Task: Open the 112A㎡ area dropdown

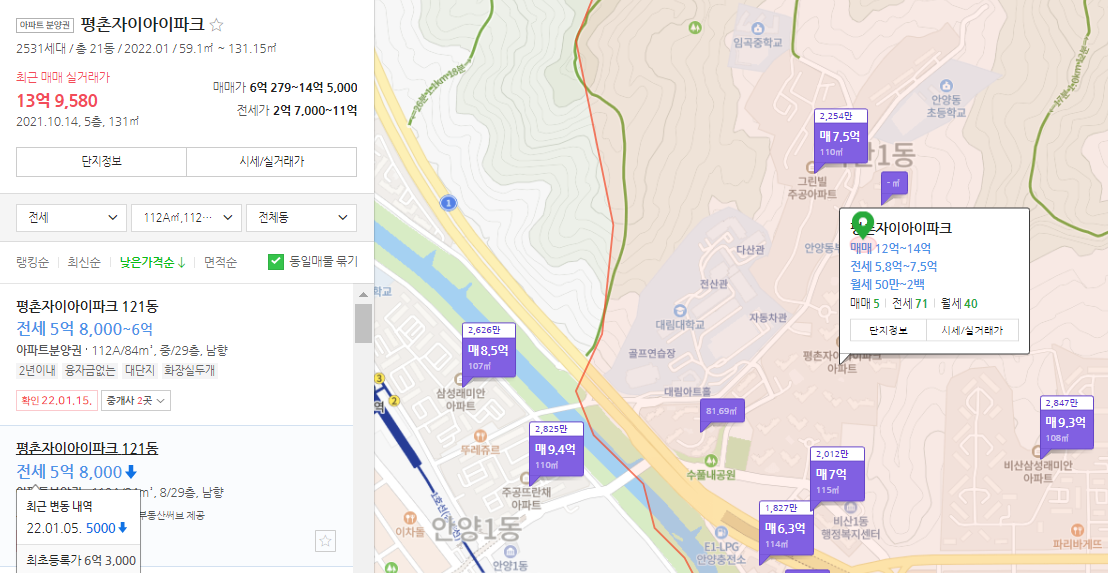Action: tap(187, 218)
